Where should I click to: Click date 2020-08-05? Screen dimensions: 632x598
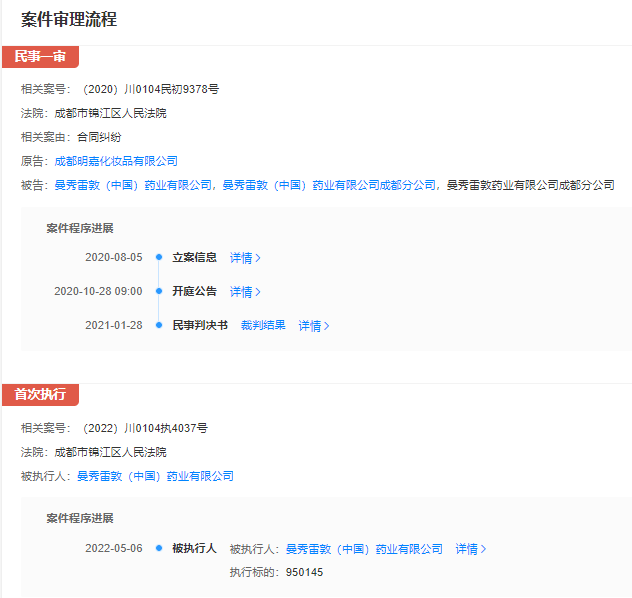click(x=114, y=257)
